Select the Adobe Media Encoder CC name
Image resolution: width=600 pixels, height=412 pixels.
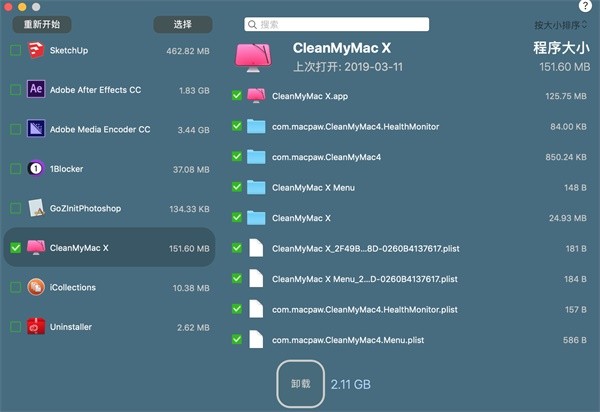pyautogui.click(x=100, y=129)
